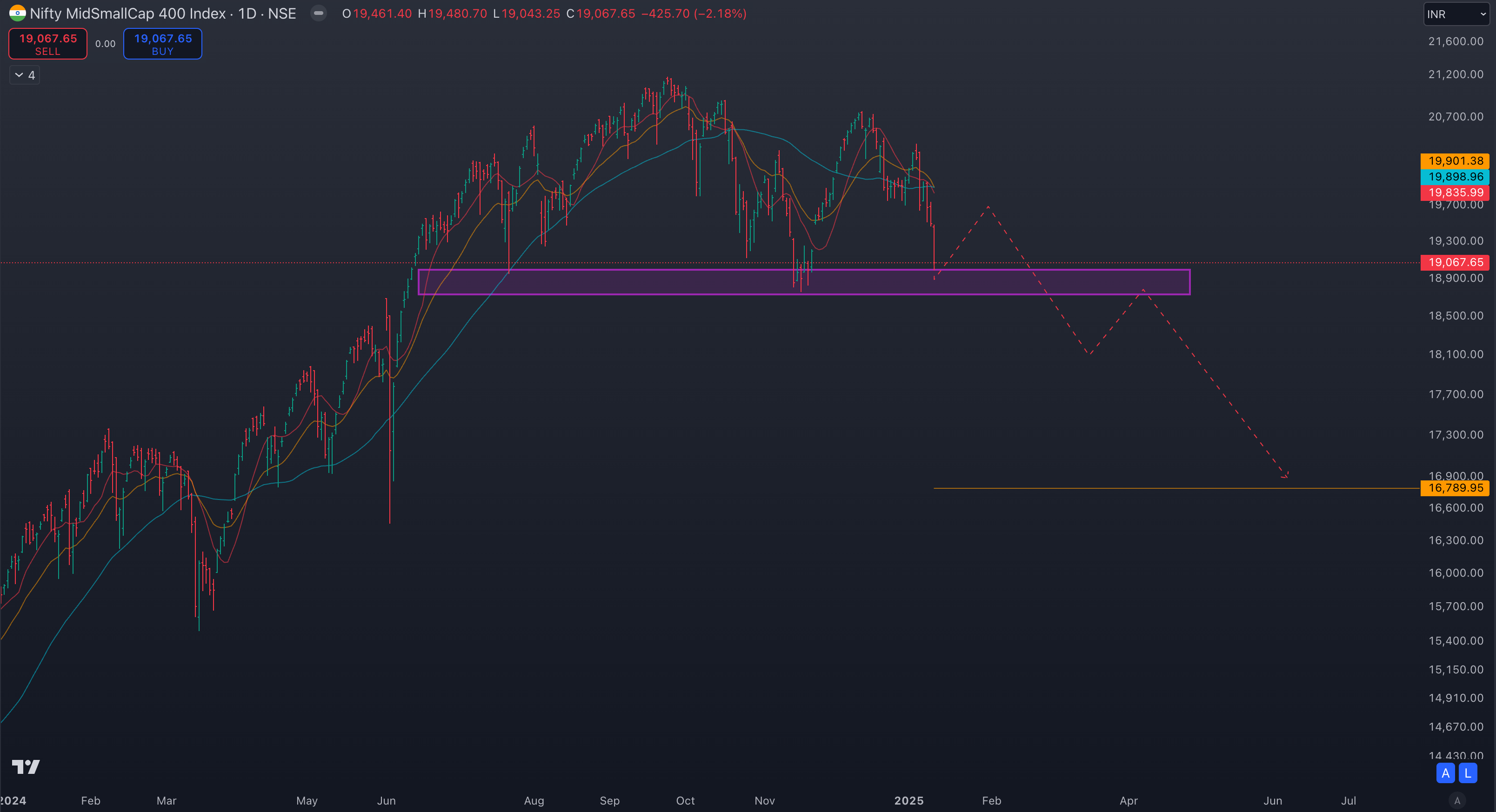This screenshot has height=812, width=1496.
Task: Click the red 19,835.99 moving average label
Action: tap(1455, 192)
